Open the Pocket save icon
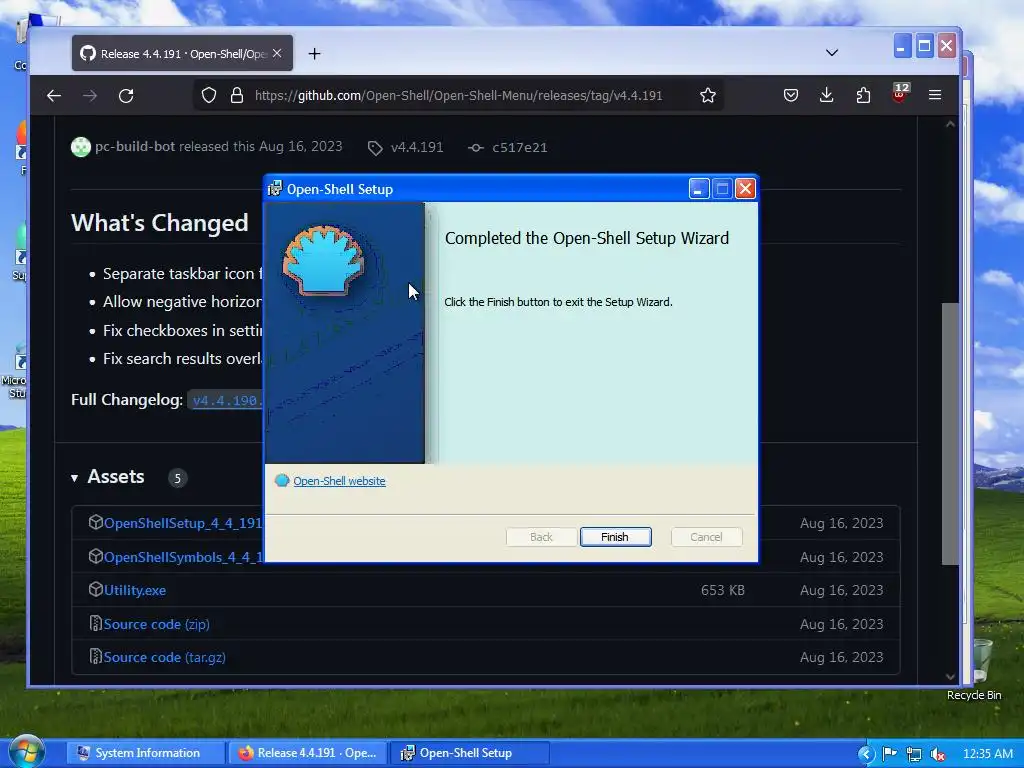This screenshot has width=1024, height=768. point(790,95)
